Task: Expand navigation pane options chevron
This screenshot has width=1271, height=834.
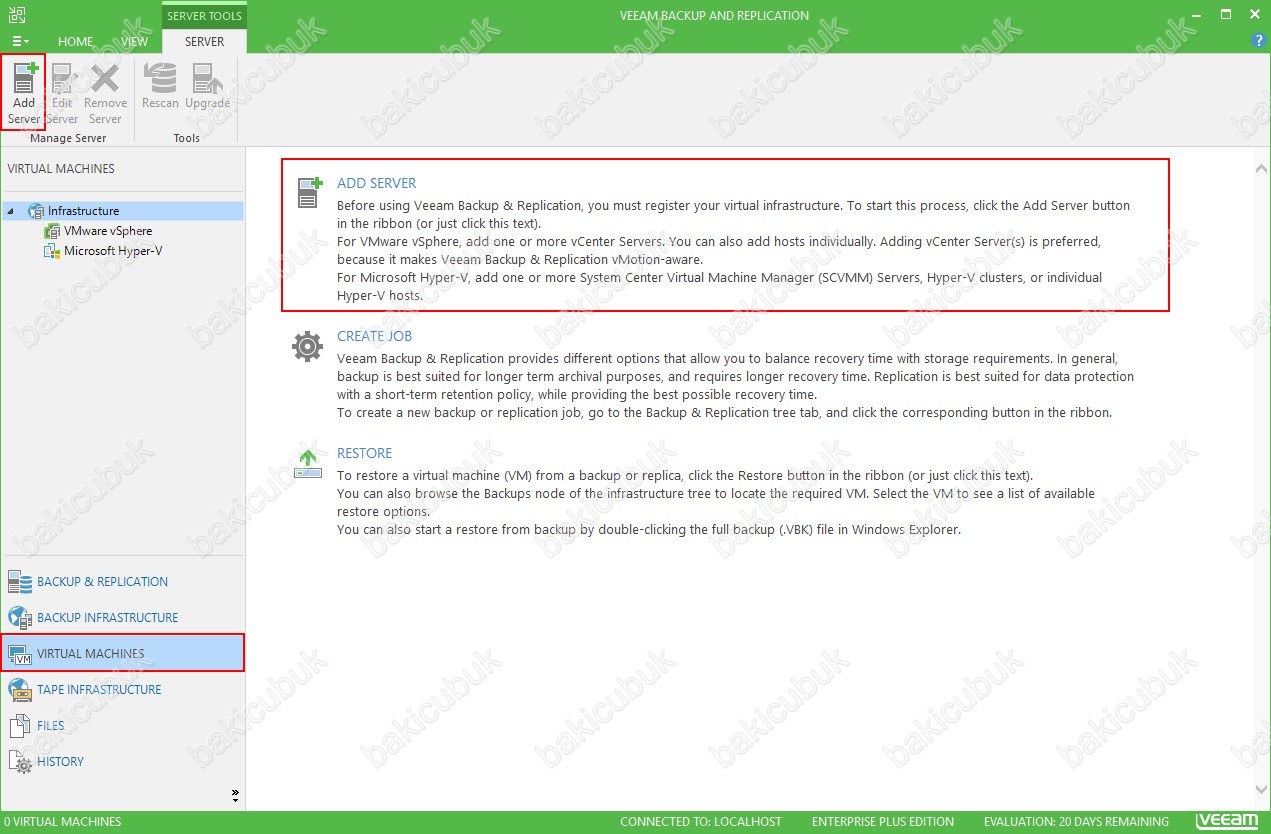Action: tap(235, 796)
